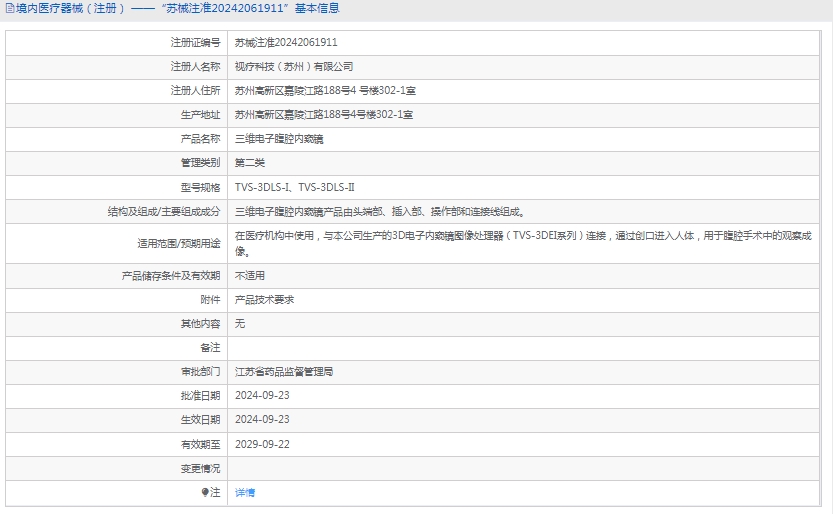Click the registrant address value cell

(x=325, y=91)
